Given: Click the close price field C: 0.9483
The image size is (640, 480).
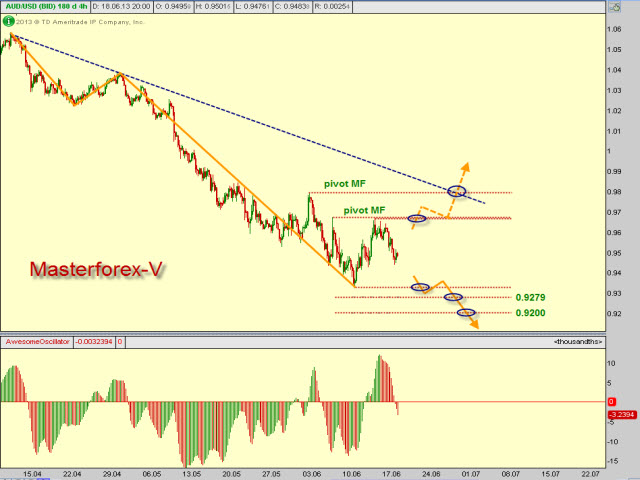Looking at the screenshot, I should click(292, 7).
